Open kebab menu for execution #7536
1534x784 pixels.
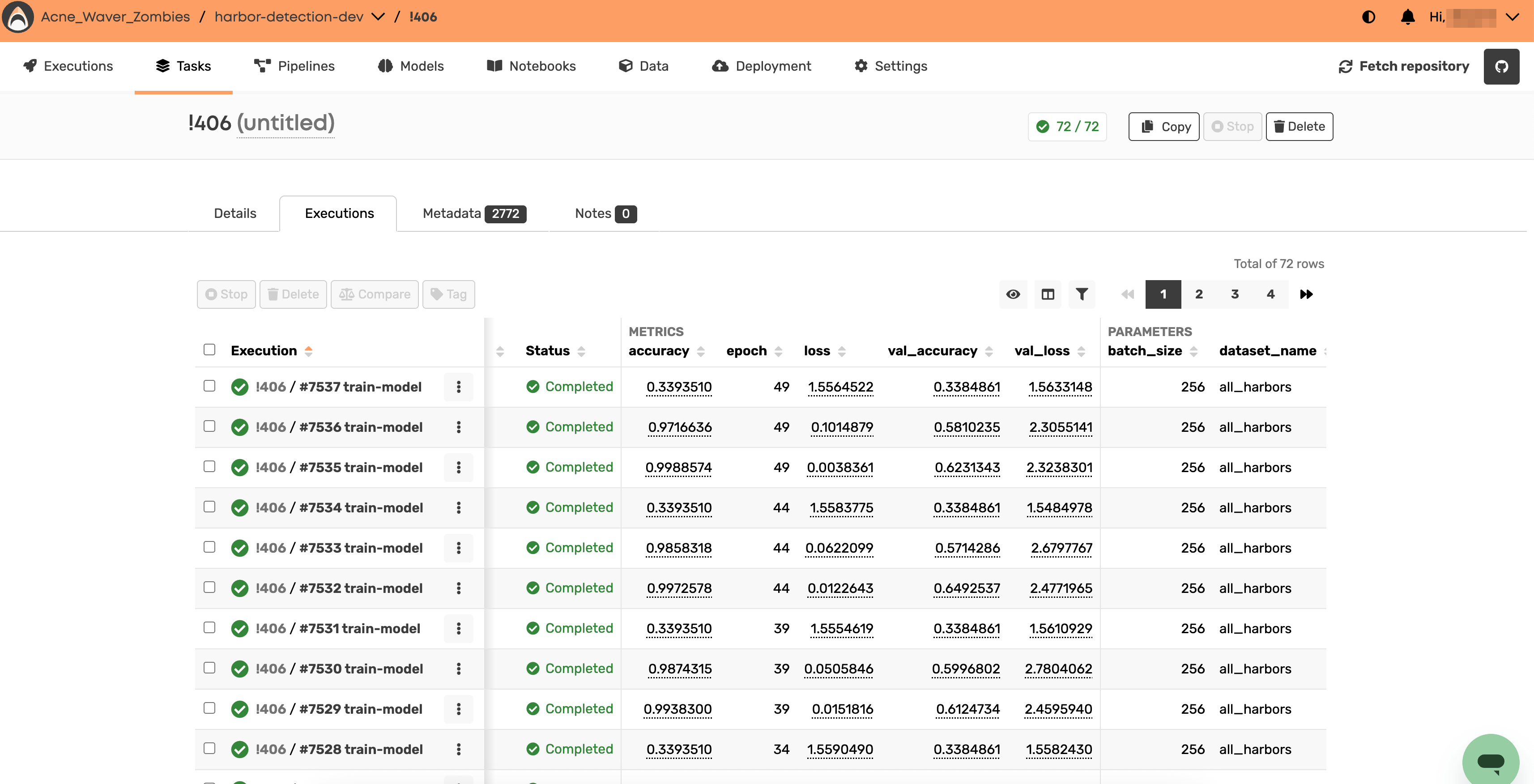[459, 427]
